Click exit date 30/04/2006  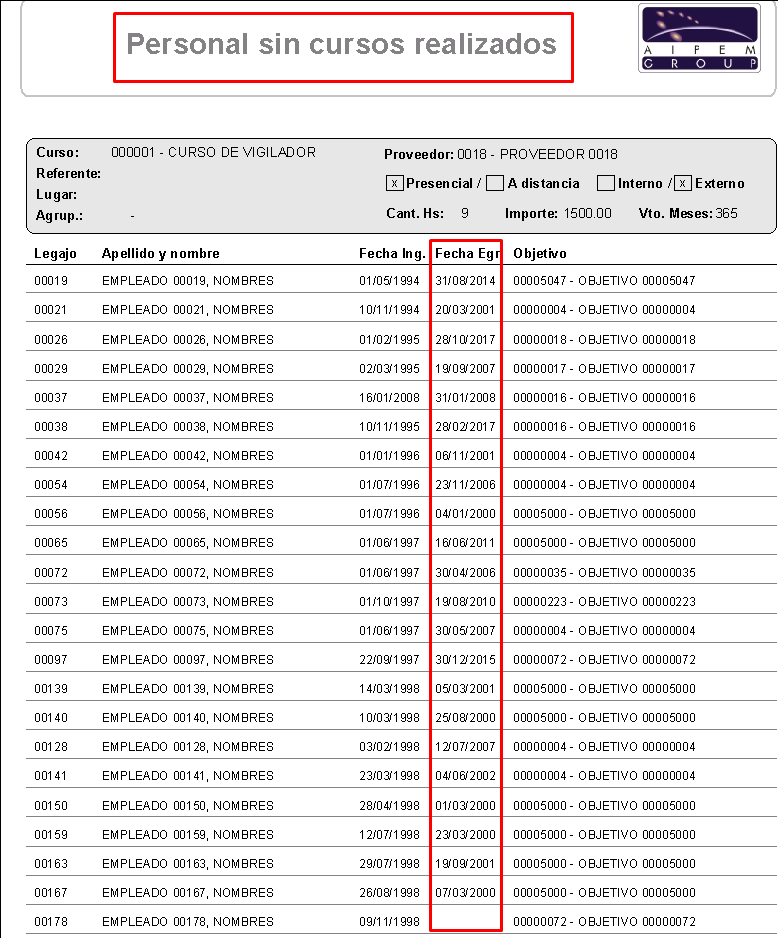click(465, 572)
